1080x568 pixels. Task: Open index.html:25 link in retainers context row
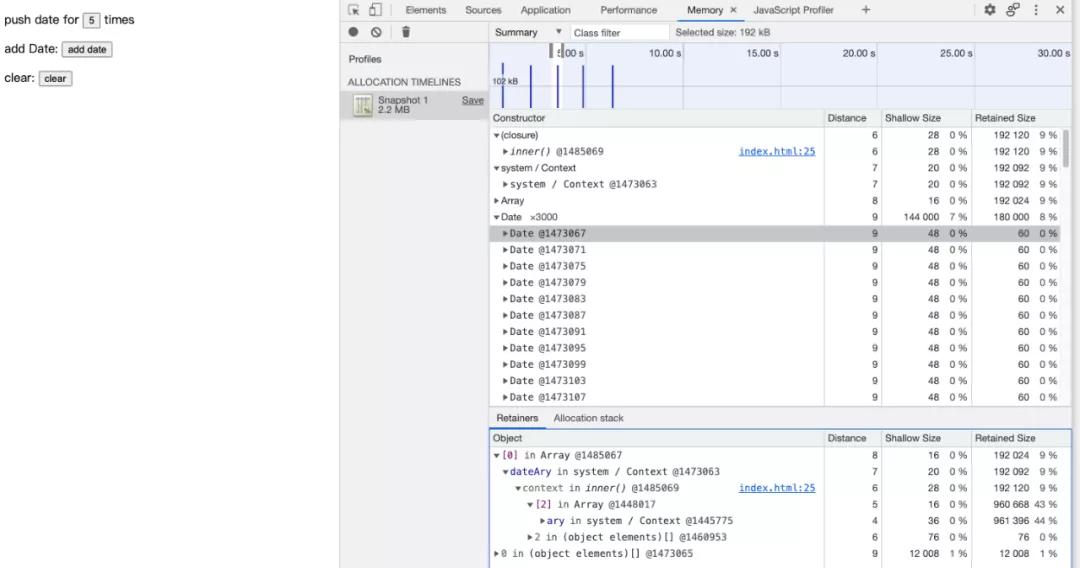tap(777, 488)
